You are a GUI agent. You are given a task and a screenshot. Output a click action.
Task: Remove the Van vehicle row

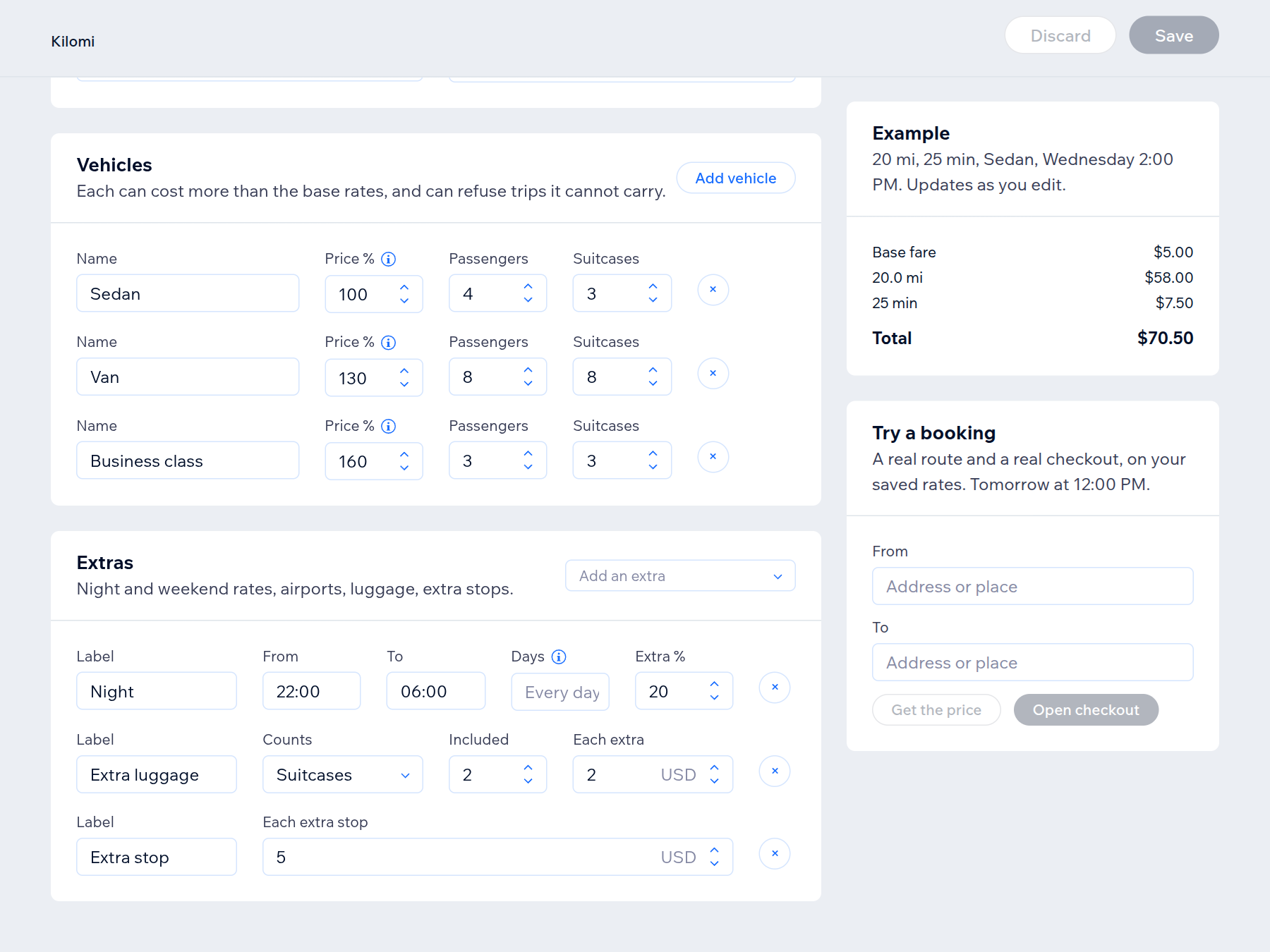[713, 373]
